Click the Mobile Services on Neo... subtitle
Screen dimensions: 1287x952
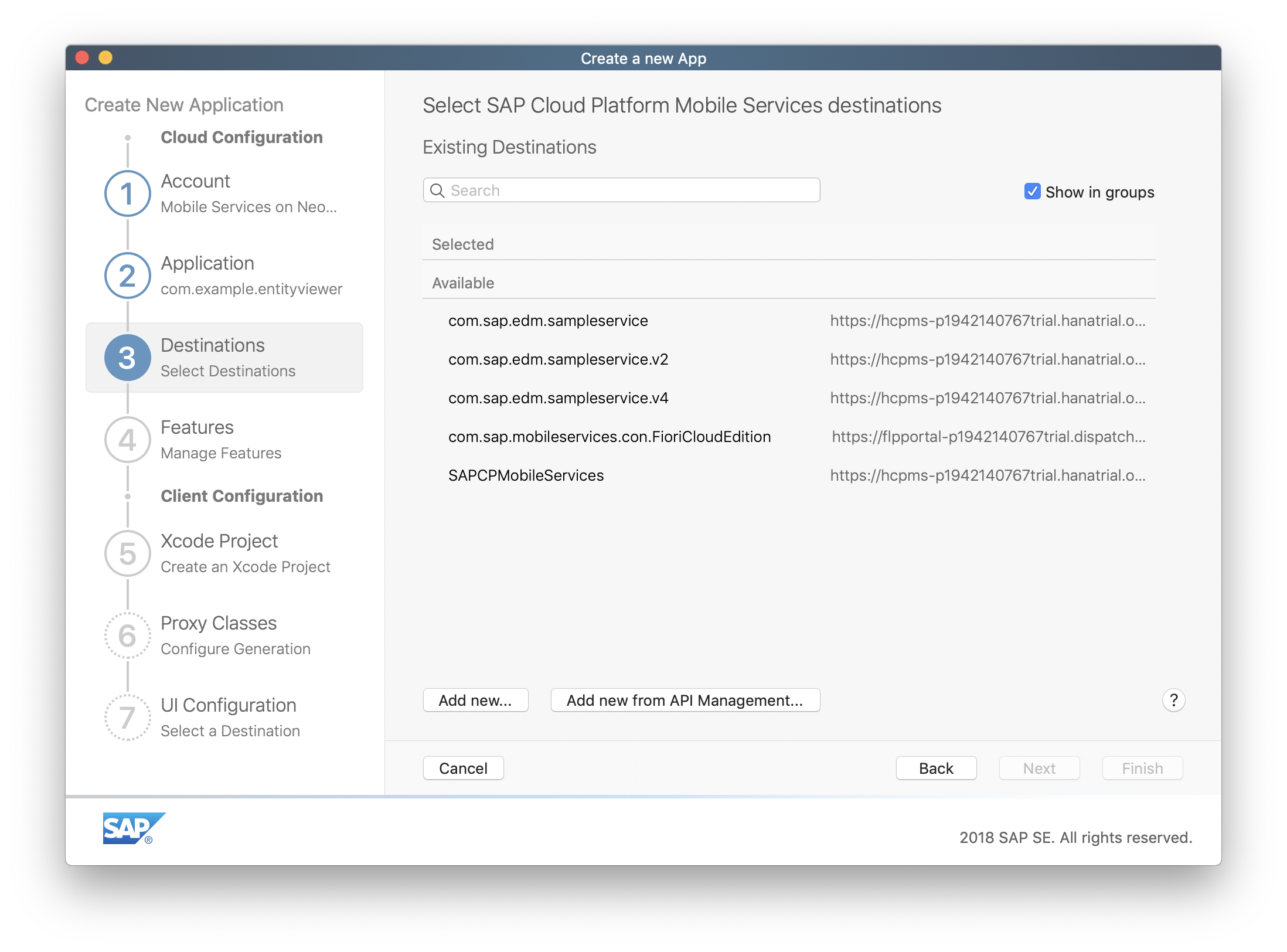(x=248, y=207)
